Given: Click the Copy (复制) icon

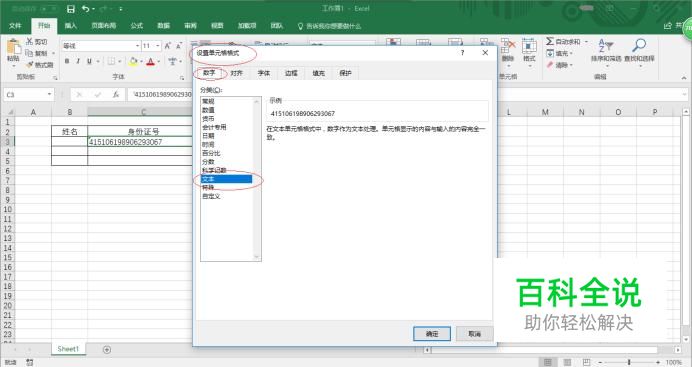Looking at the screenshot, I should tap(30, 53).
